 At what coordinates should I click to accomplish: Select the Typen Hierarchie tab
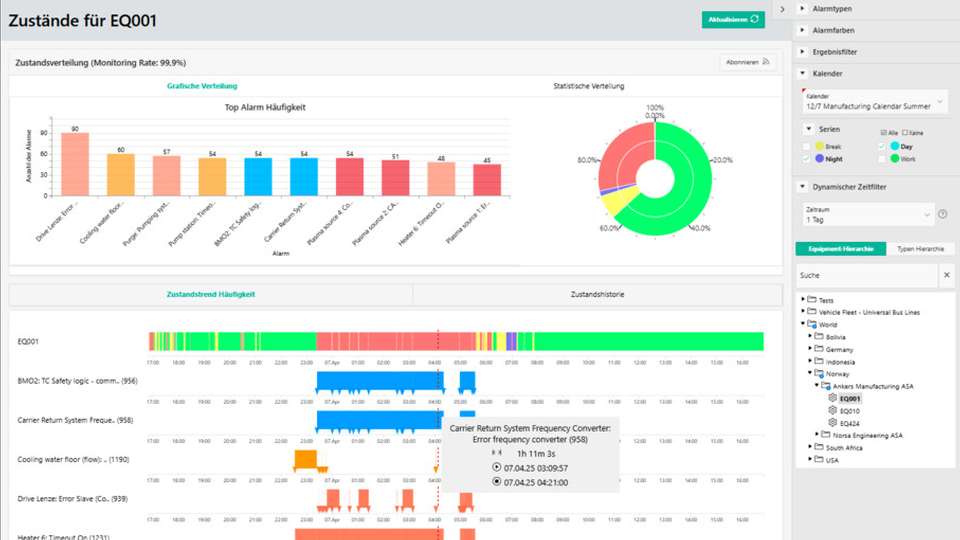(920, 249)
